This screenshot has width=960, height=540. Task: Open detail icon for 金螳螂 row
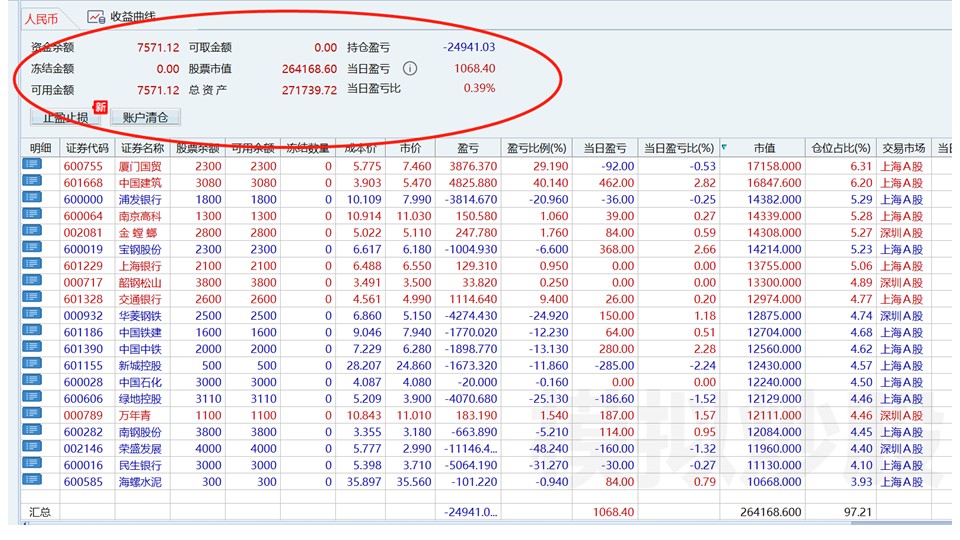[x=32, y=230]
